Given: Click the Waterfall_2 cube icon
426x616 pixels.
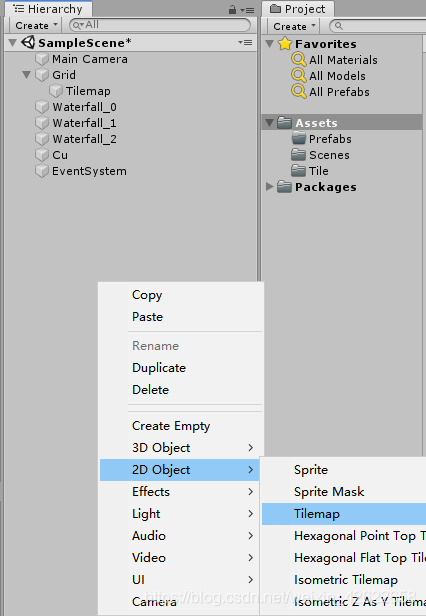Looking at the screenshot, I should pos(41,139).
